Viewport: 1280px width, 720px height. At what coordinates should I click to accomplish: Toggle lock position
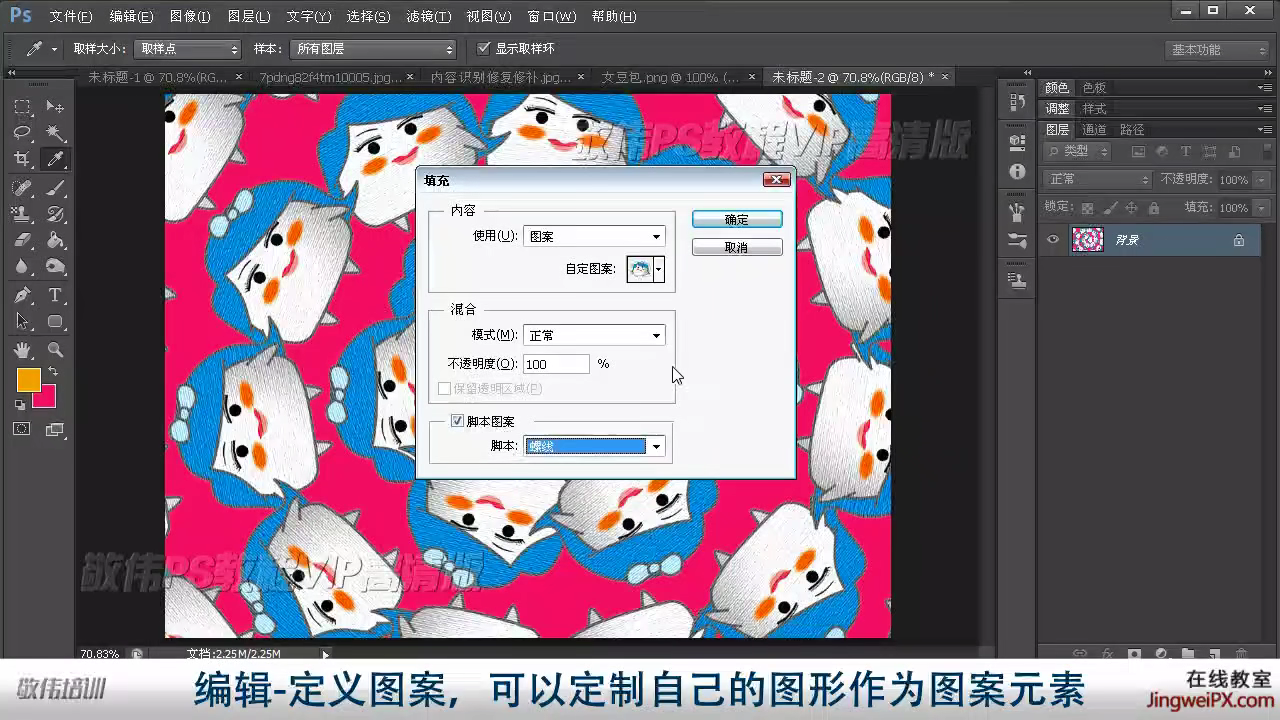[1132, 208]
